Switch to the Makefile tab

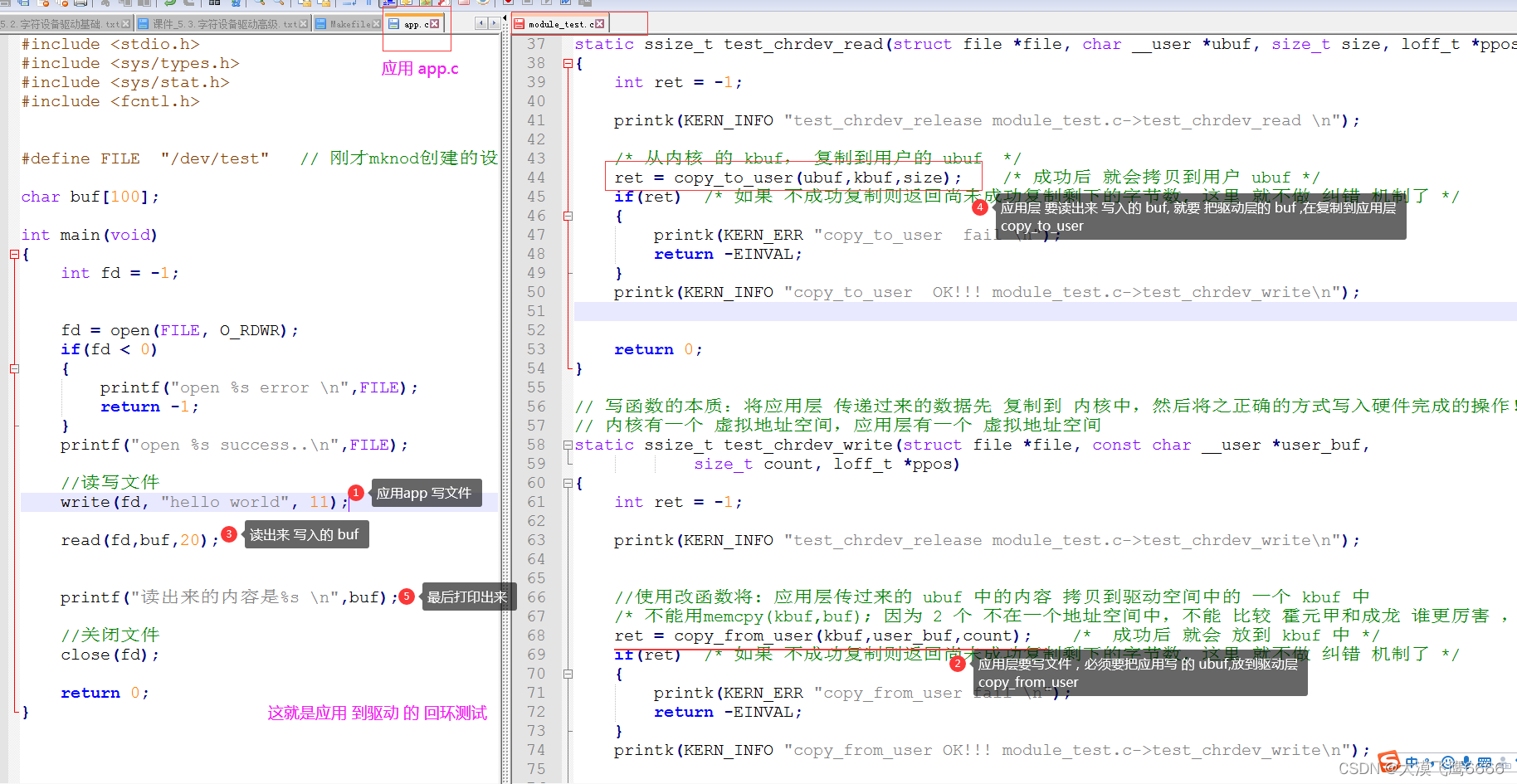(344, 23)
